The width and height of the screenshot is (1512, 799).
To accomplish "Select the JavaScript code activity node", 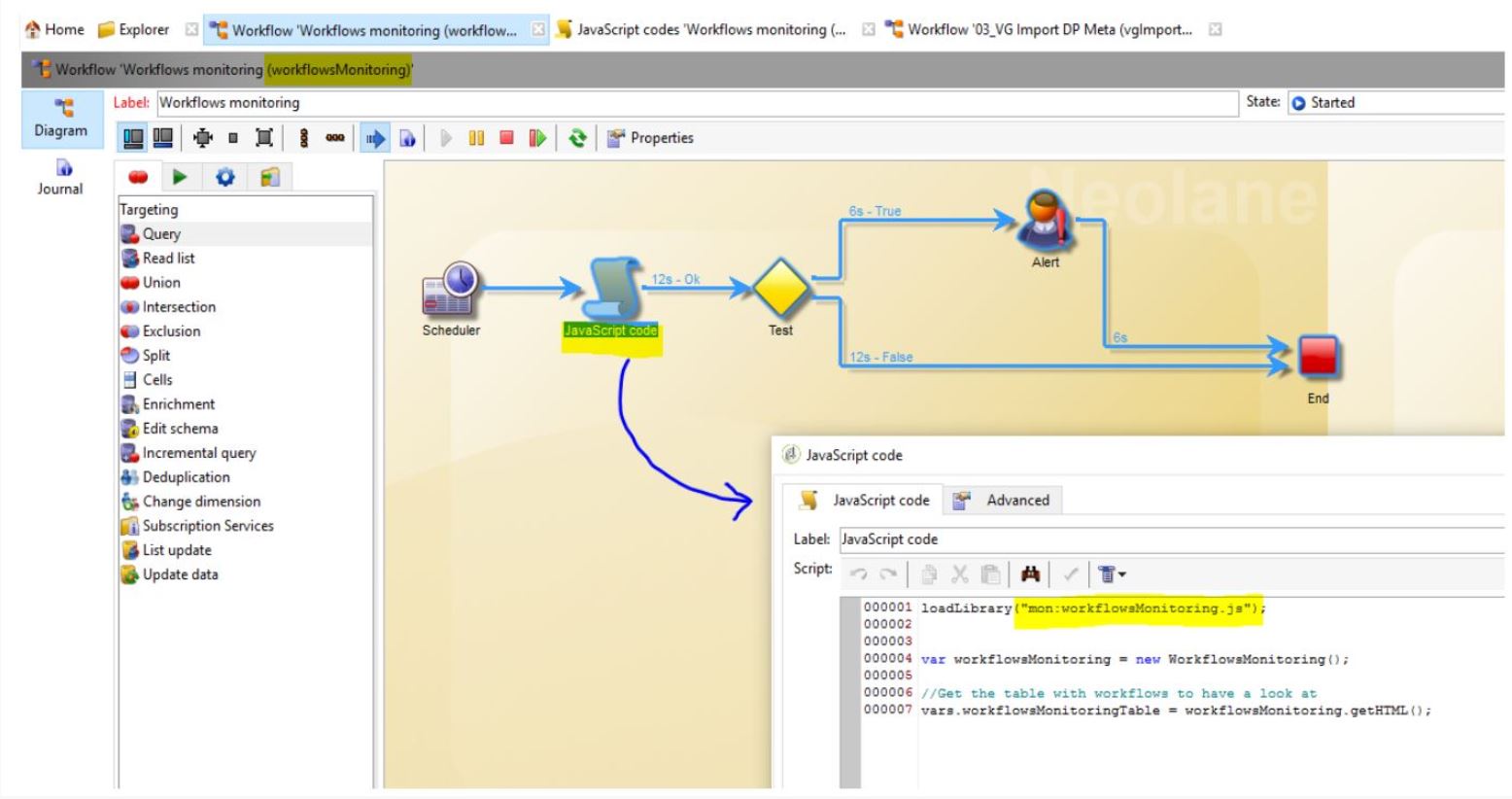I will point(611,289).
